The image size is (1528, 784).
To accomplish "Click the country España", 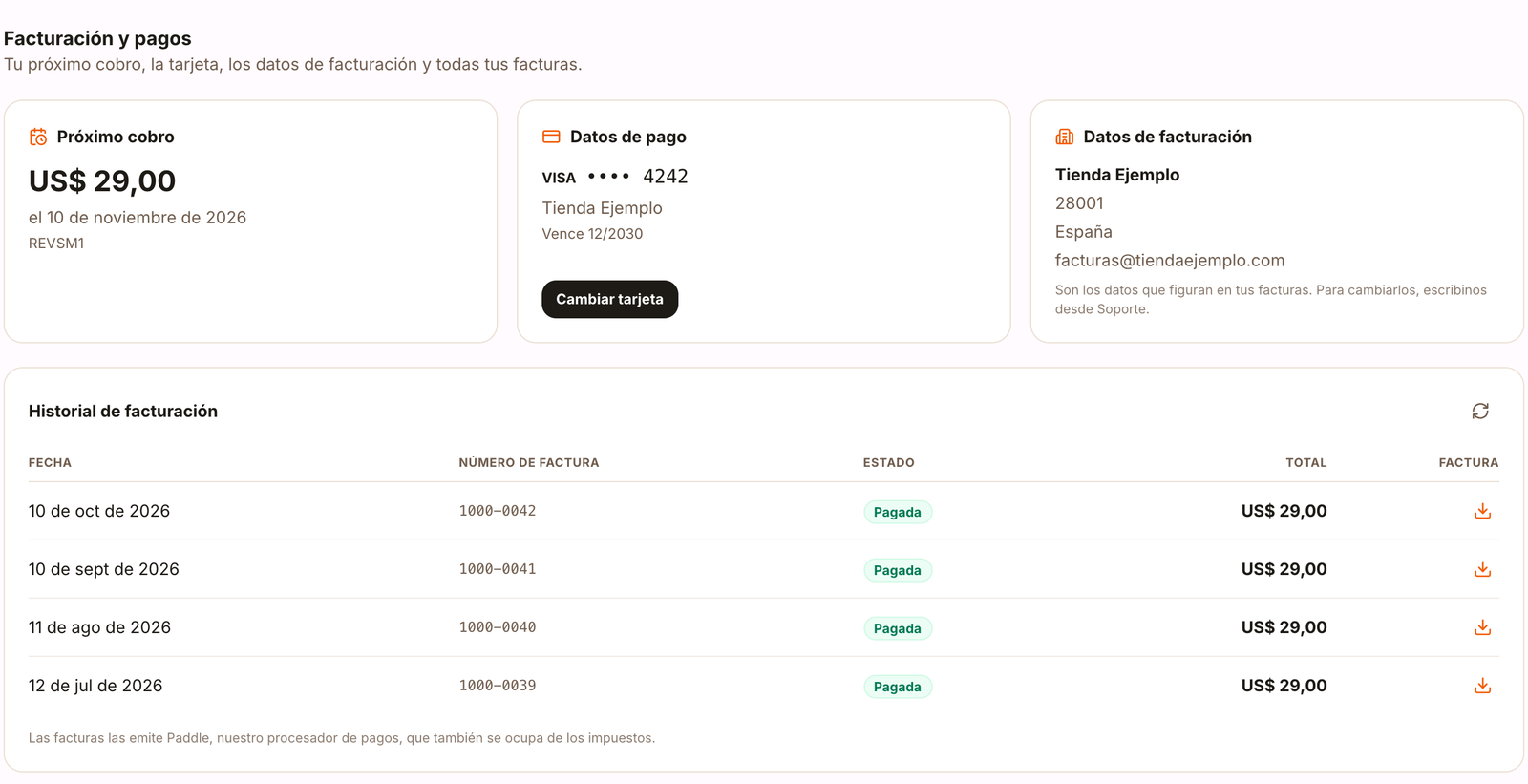I will click(x=1083, y=232).
